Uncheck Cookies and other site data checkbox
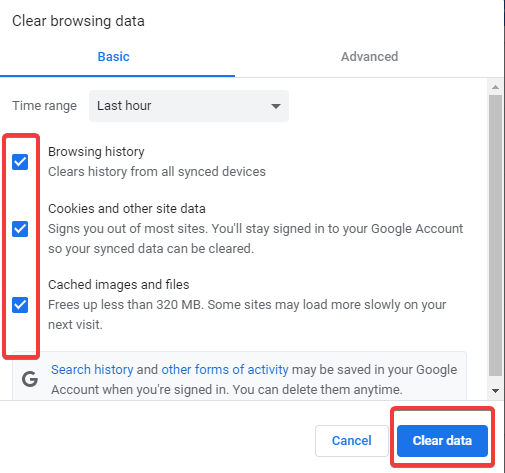505x473 pixels. 20,229
